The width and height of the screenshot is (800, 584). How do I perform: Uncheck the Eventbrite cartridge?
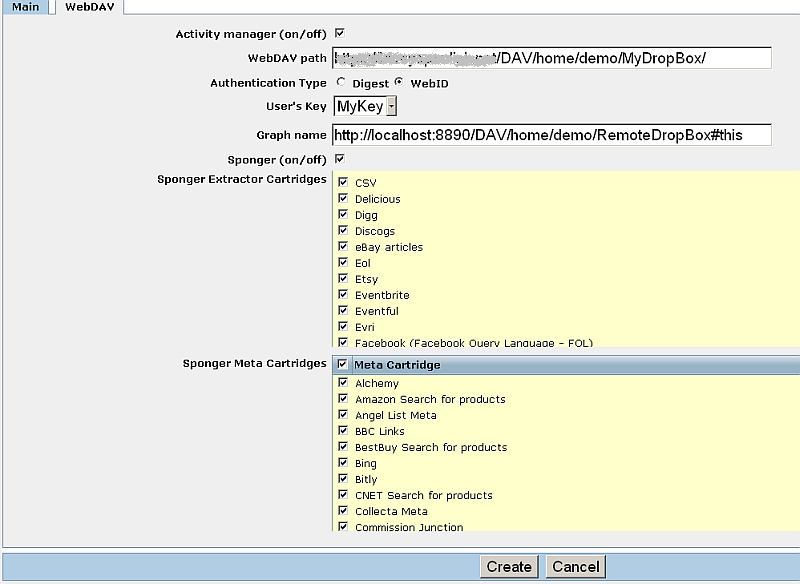pos(343,295)
